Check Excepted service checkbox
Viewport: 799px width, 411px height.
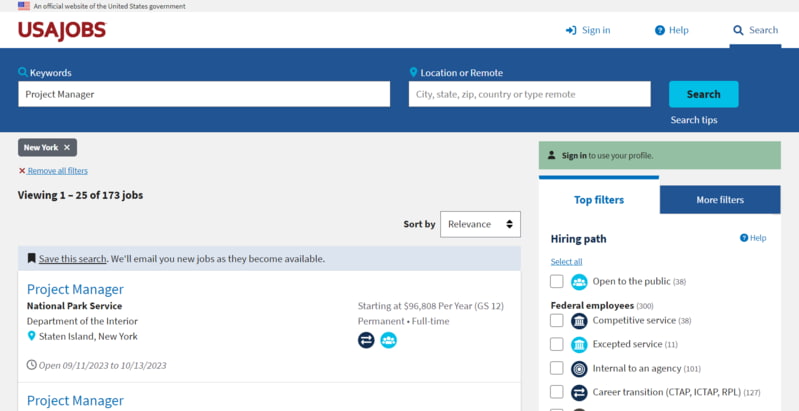point(557,345)
